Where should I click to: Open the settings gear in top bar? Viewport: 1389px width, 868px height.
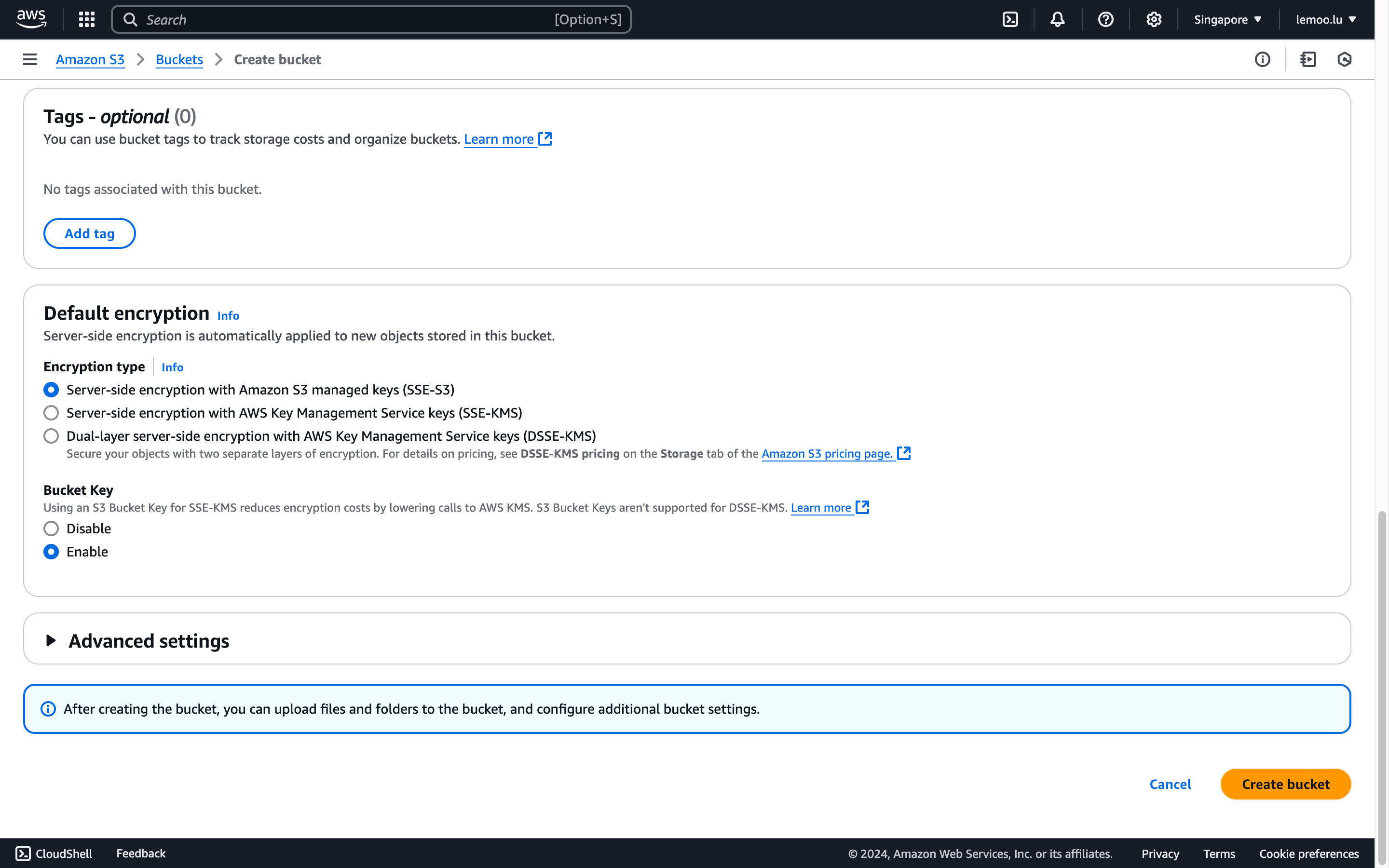(x=1154, y=19)
